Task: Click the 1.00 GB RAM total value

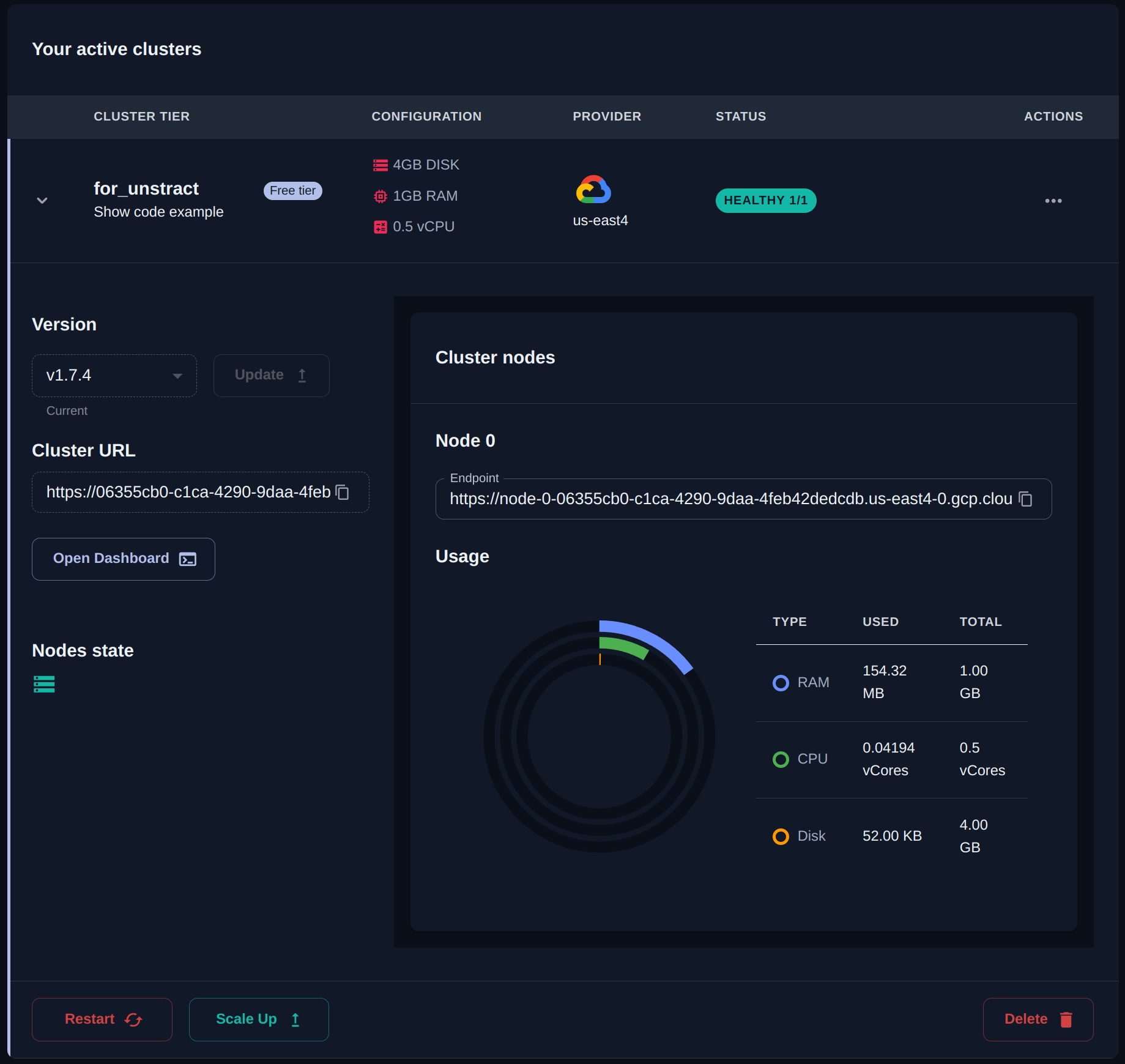Action: click(973, 682)
